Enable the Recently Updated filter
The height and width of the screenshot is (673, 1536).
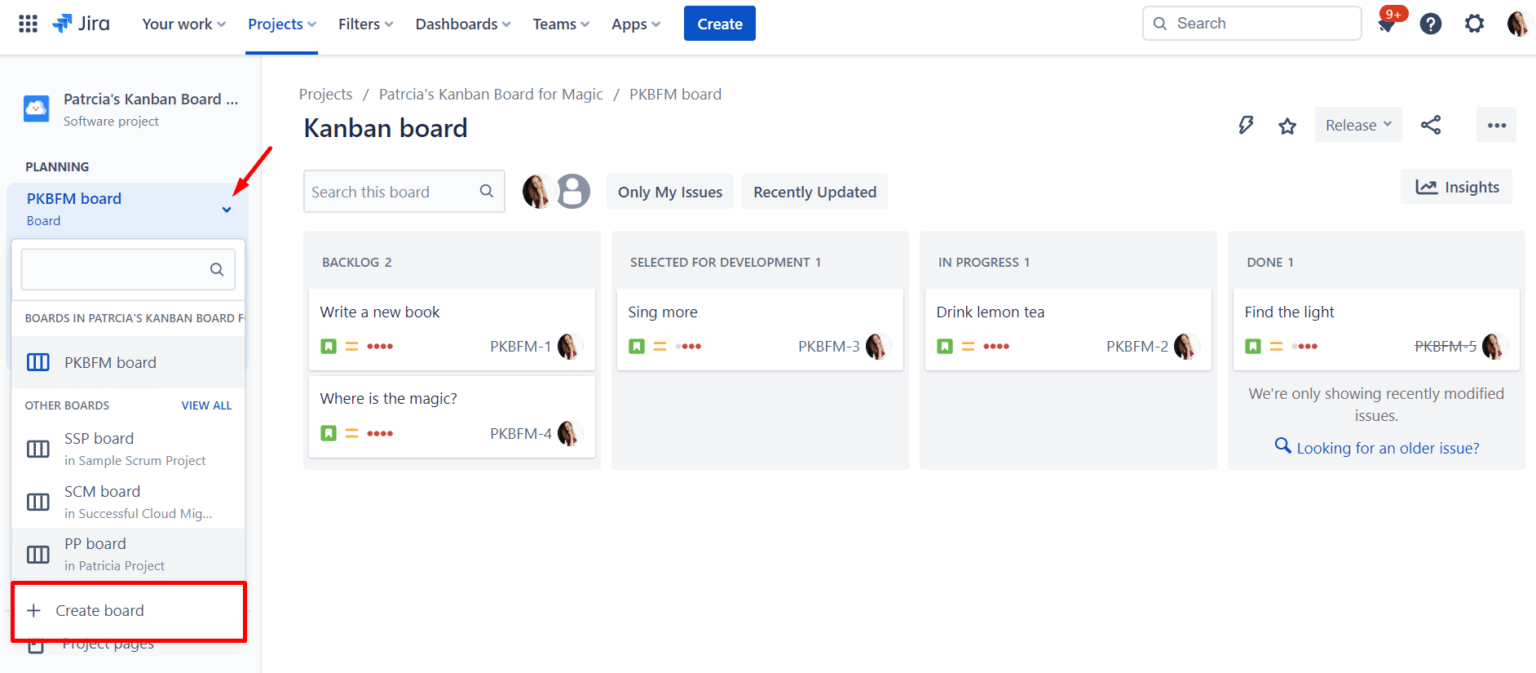click(x=814, y=191)
